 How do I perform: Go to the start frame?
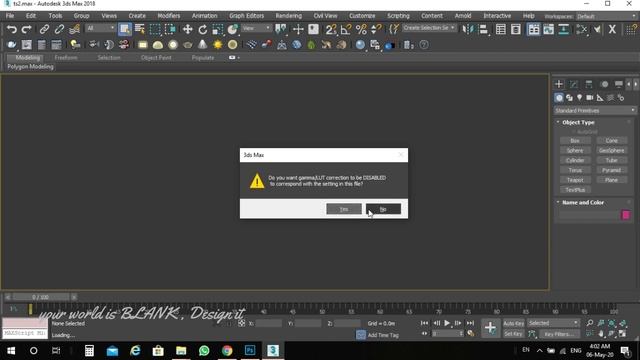point(424,323)
